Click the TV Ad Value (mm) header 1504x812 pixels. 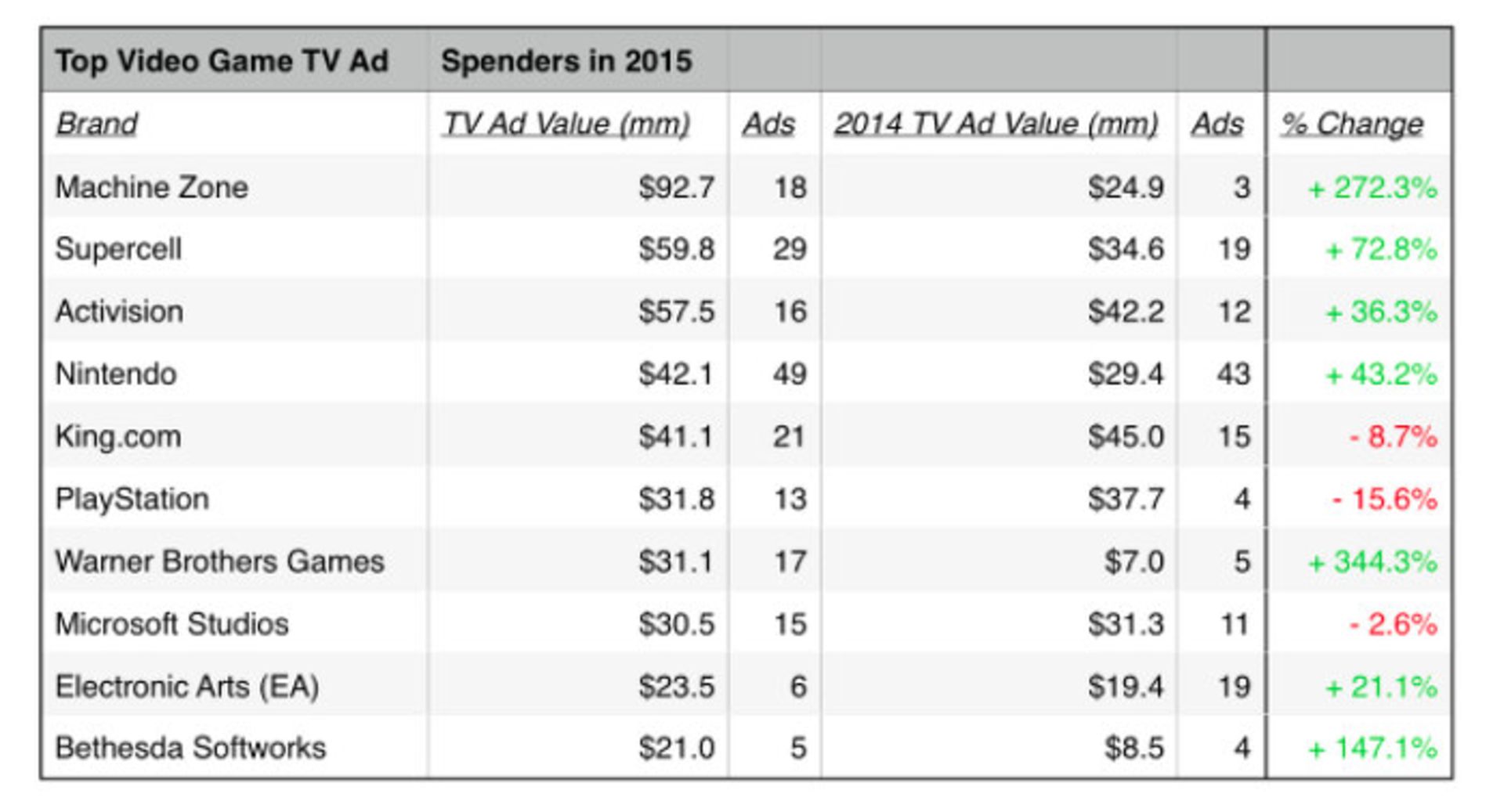pos(566,124)
